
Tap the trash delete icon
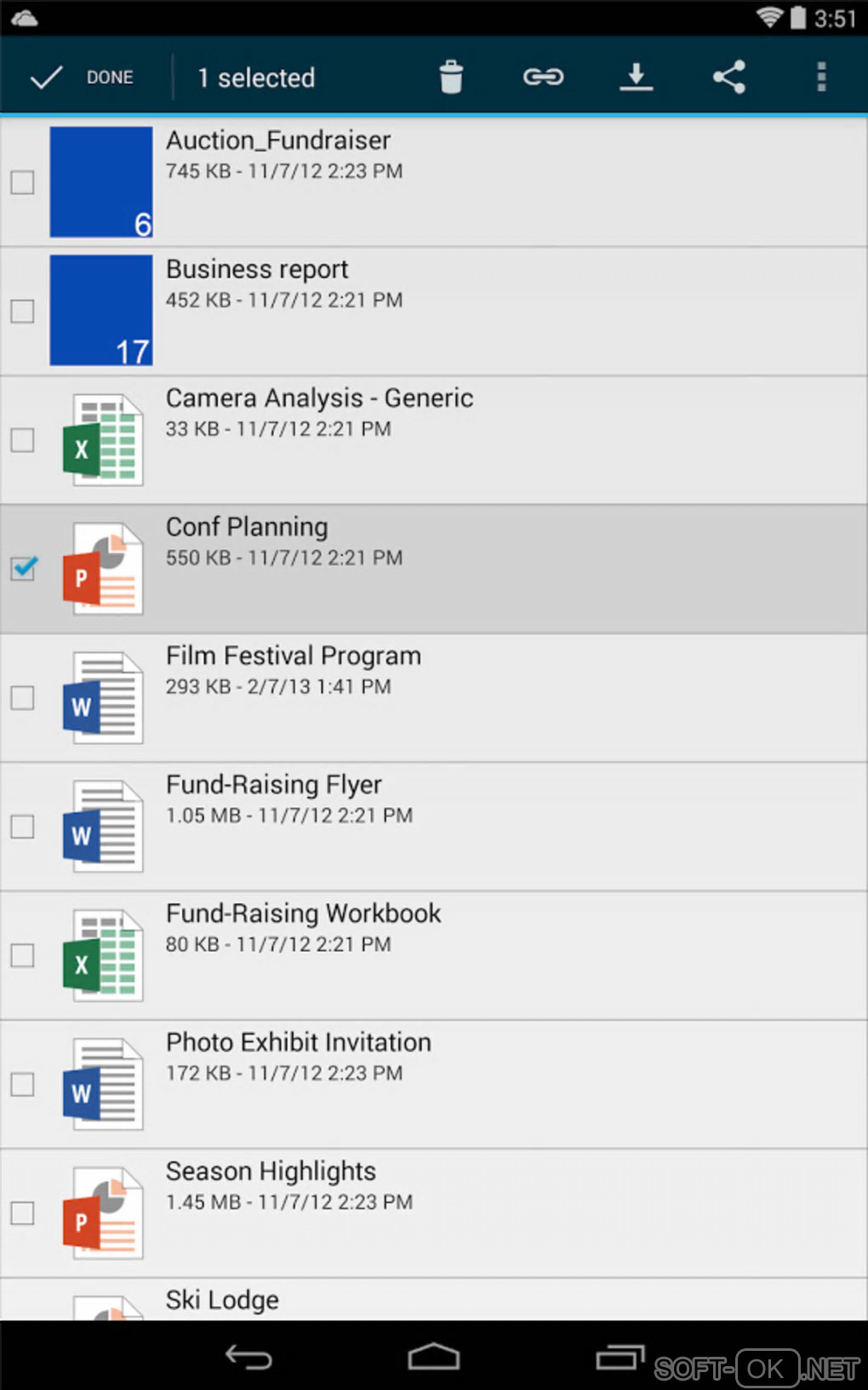[451, 77]
